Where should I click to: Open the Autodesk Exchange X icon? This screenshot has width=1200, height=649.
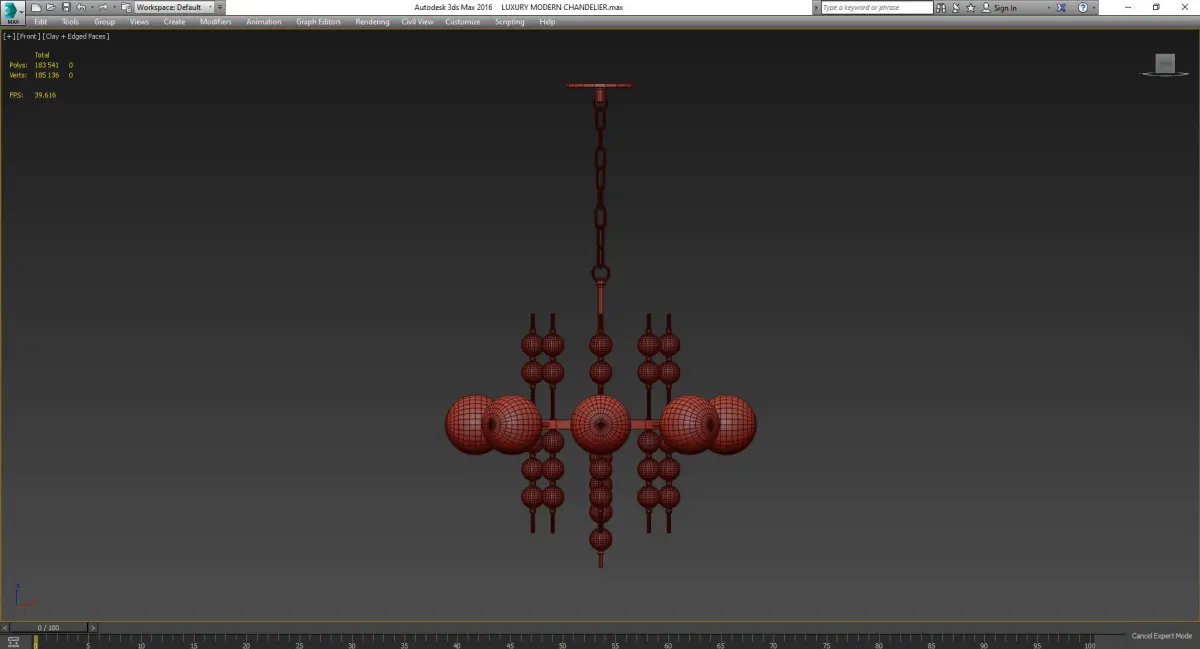[1061, 8]
